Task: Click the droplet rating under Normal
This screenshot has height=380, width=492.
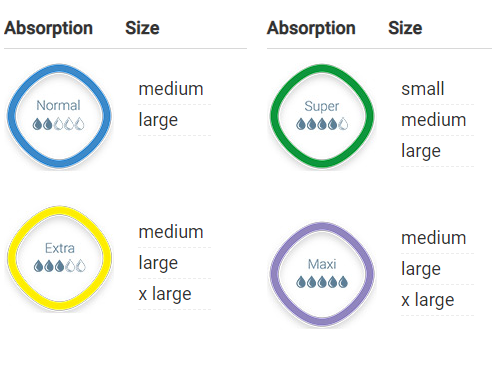Action: coord(58,124)
